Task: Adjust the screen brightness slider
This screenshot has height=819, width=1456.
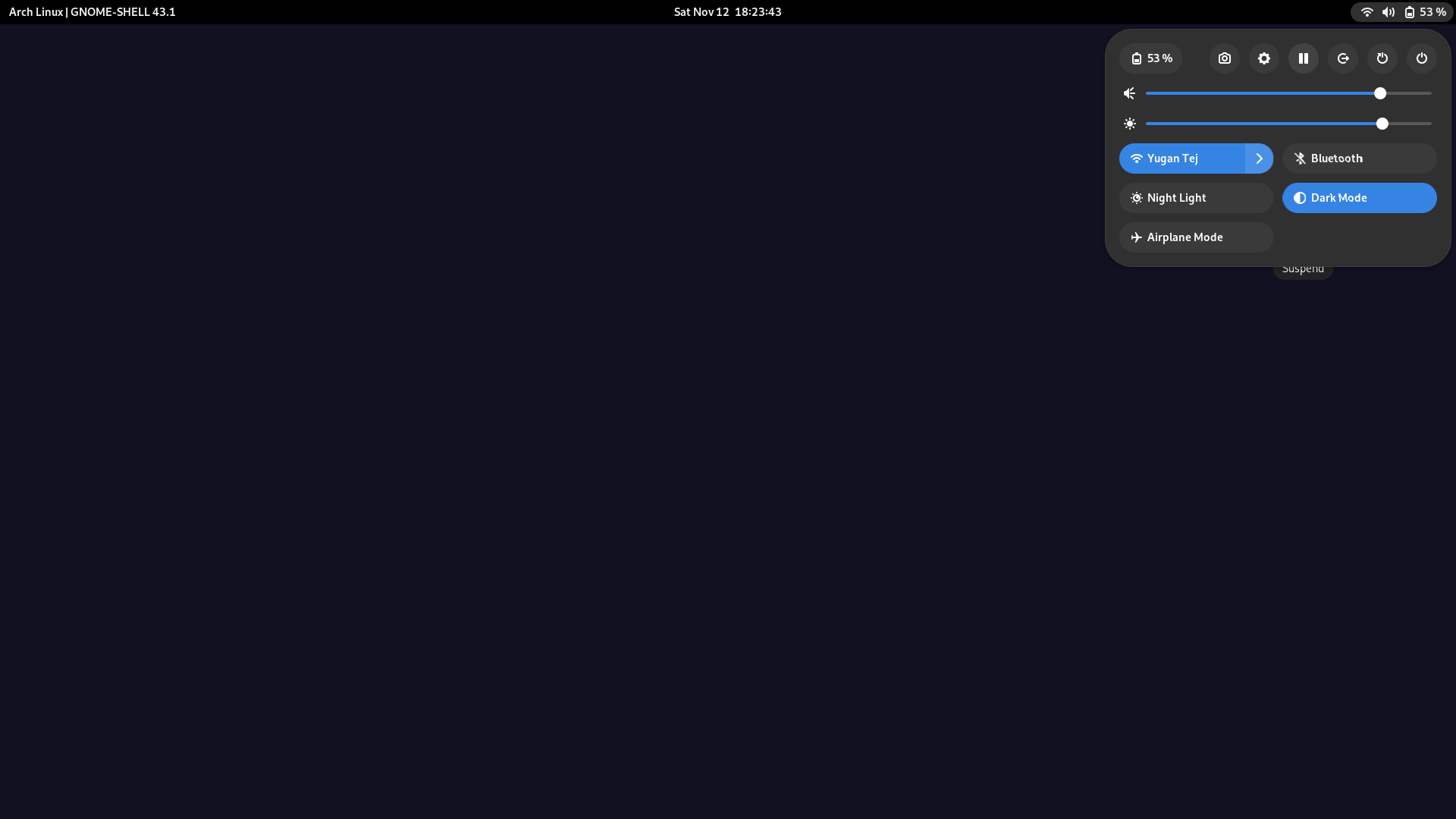Action: click(1288, 124)
